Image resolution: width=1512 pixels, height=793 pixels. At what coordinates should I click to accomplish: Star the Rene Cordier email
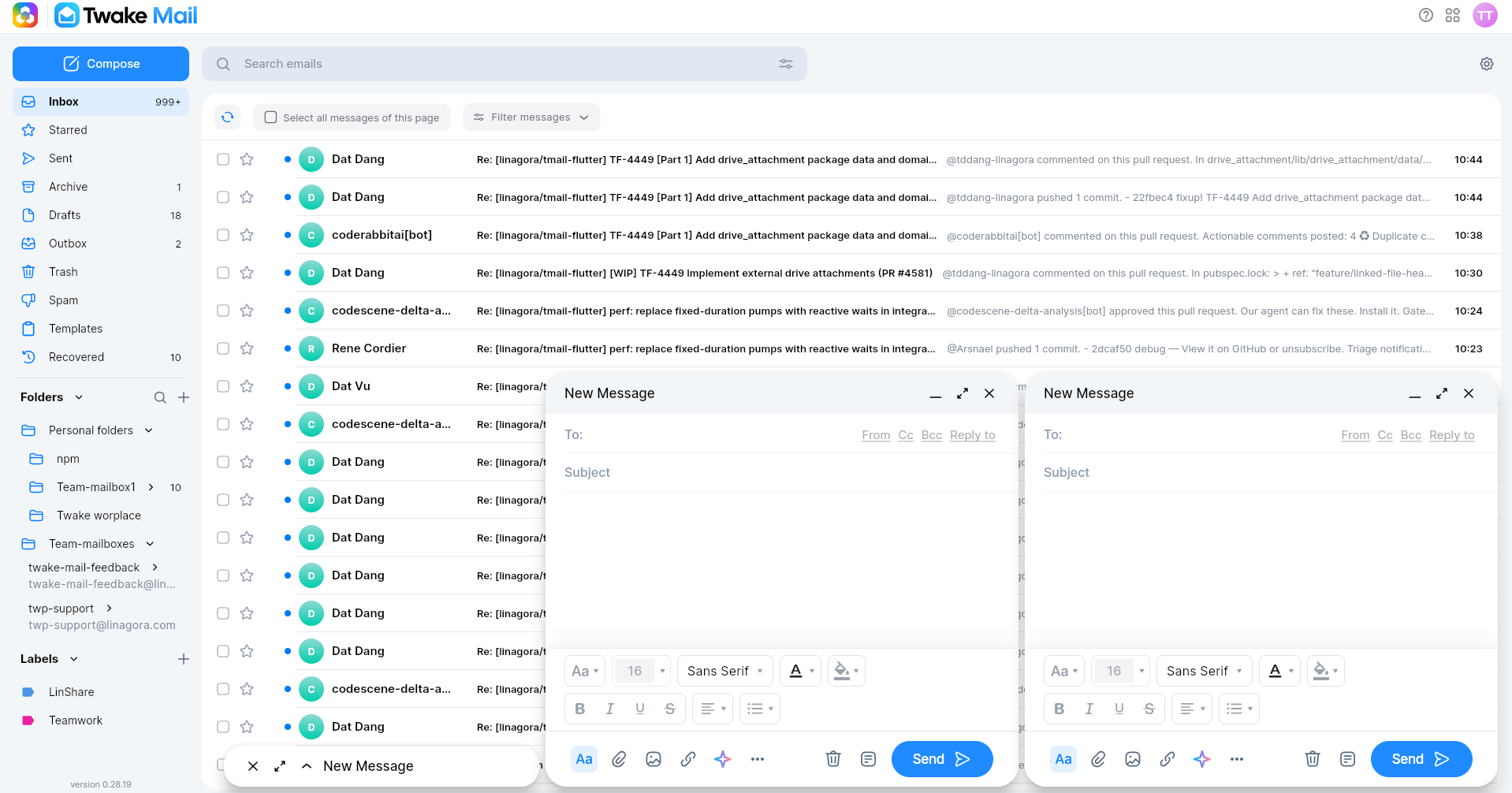pyautogui.click(x=247, y=348)
